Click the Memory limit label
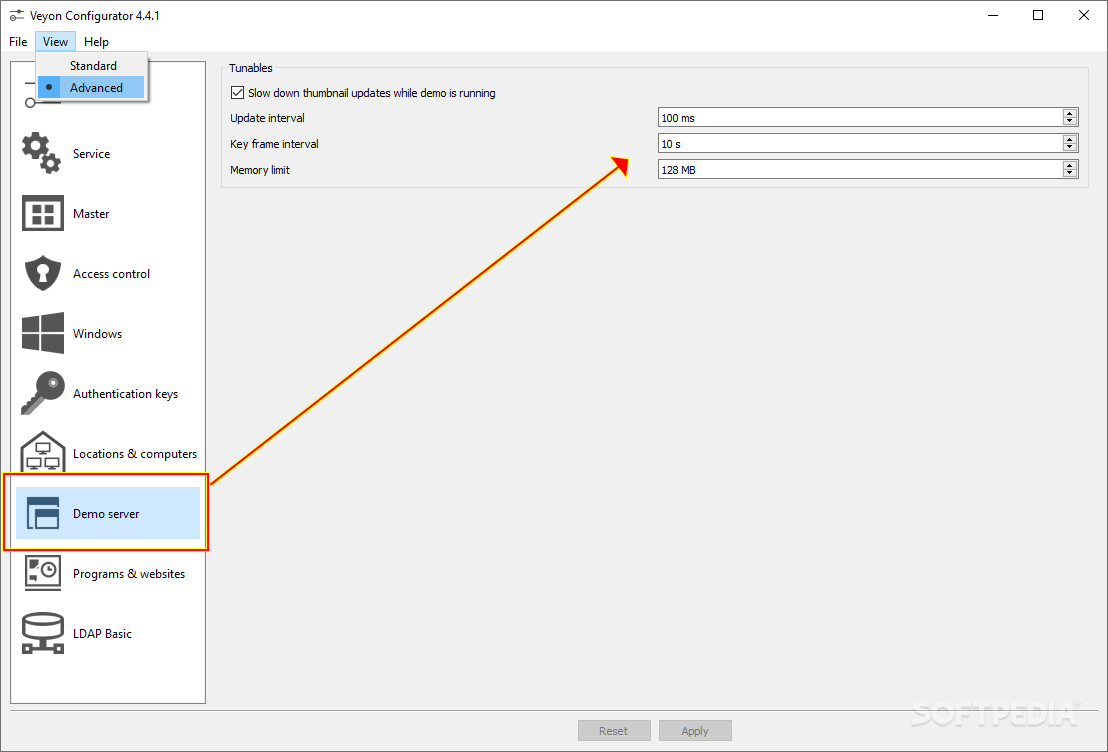The image size is (1108, 752). click(260, 170)
